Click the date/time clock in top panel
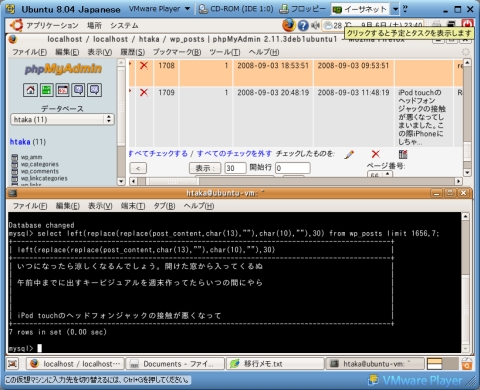The image size is (480, 390). pyautogui.click(x=392, y=25)
